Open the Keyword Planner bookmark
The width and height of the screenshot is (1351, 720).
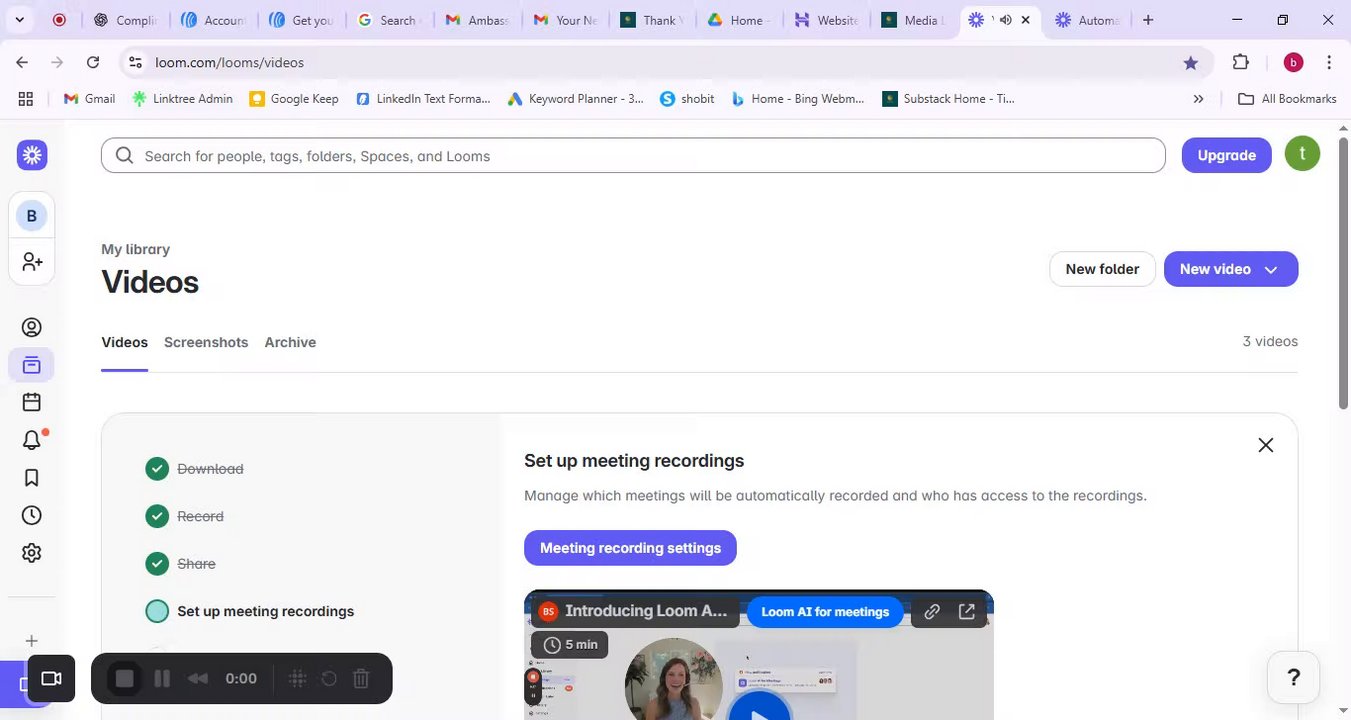576,99
